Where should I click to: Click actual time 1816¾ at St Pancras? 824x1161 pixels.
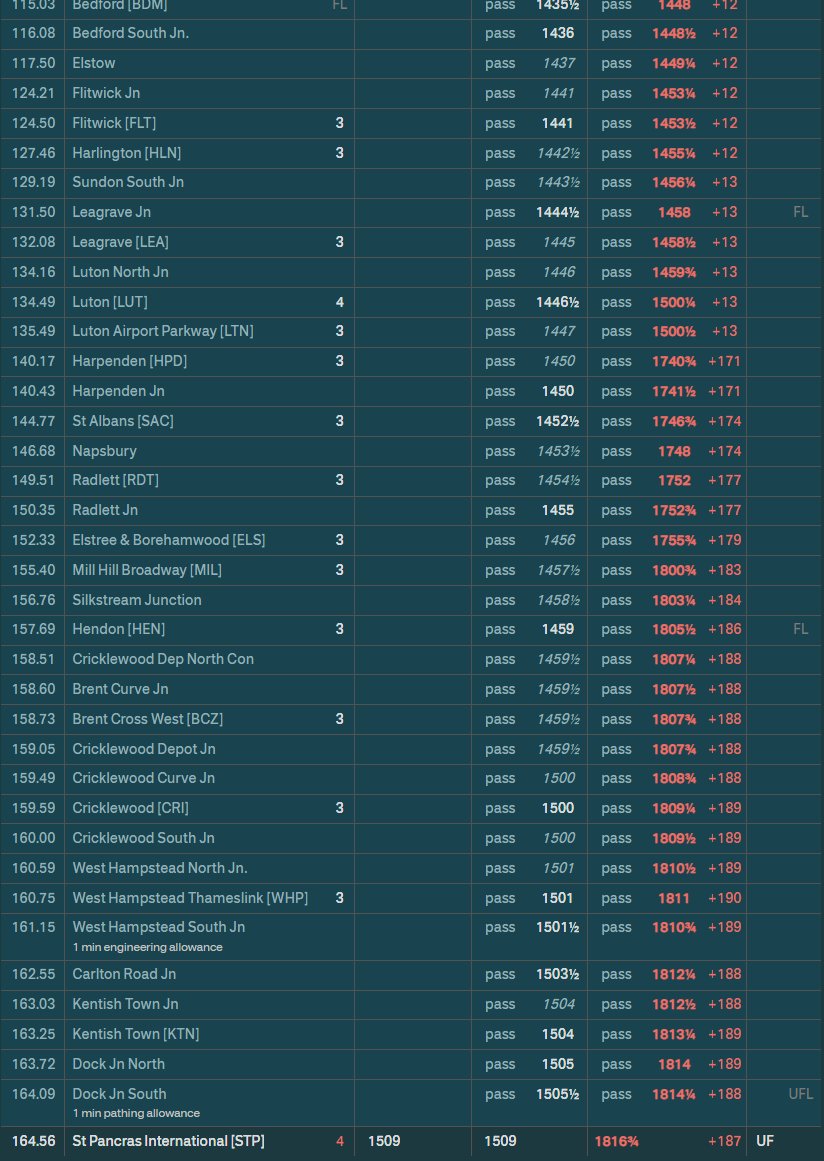(617, 1142)
